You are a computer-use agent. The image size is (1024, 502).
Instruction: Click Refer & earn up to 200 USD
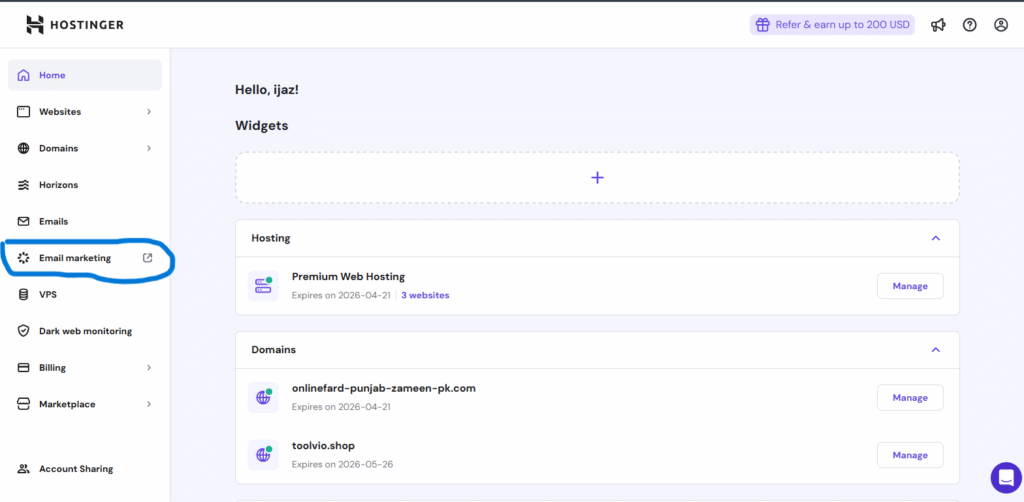(x=833, y=25)
